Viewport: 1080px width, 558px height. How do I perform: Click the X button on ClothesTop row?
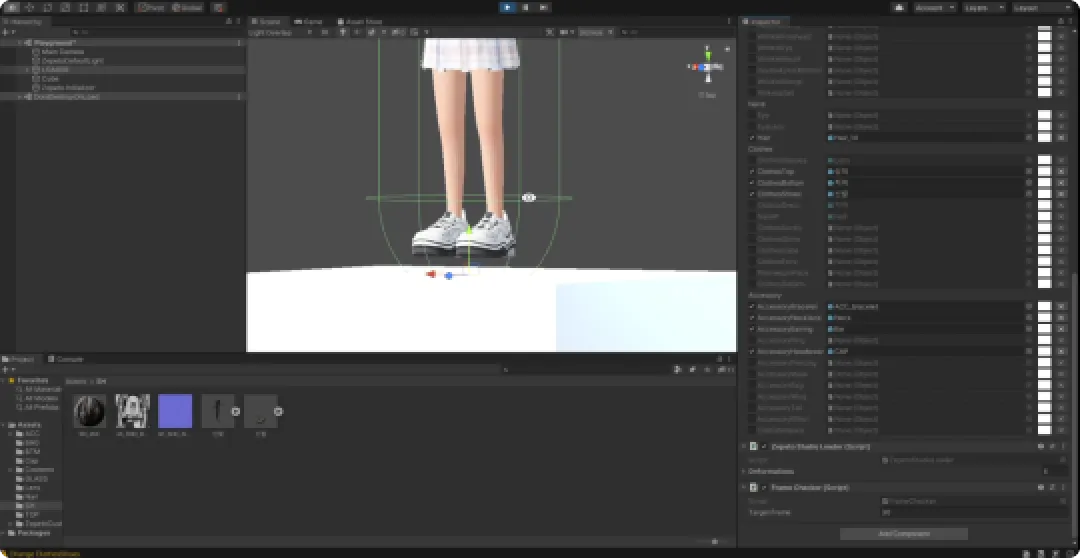pos(1061,171)
